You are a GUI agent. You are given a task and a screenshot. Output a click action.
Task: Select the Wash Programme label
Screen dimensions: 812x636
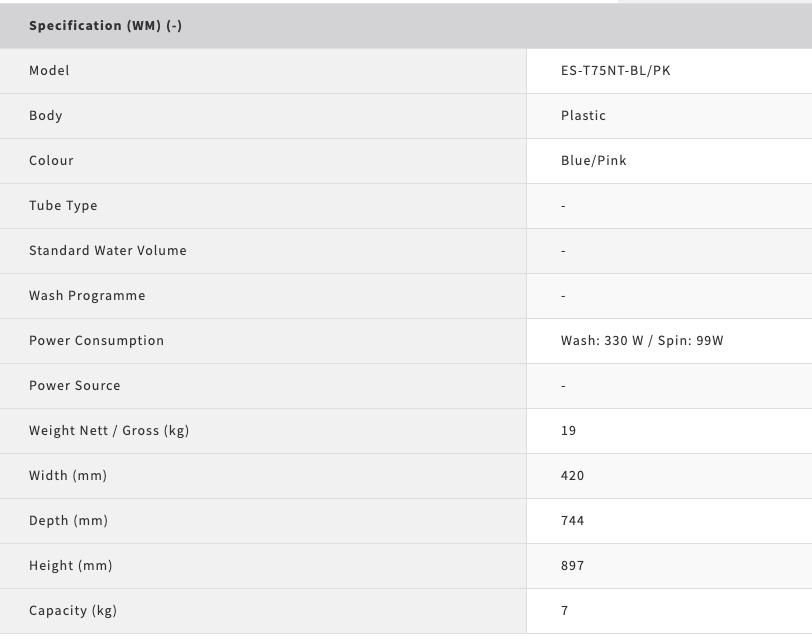point(87,296)
